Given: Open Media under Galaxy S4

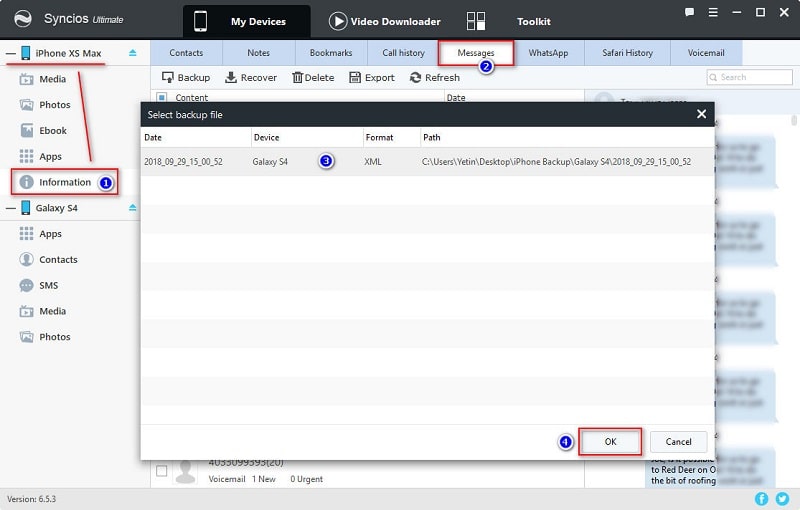Looking at the screenshot, I should (43, 311).
